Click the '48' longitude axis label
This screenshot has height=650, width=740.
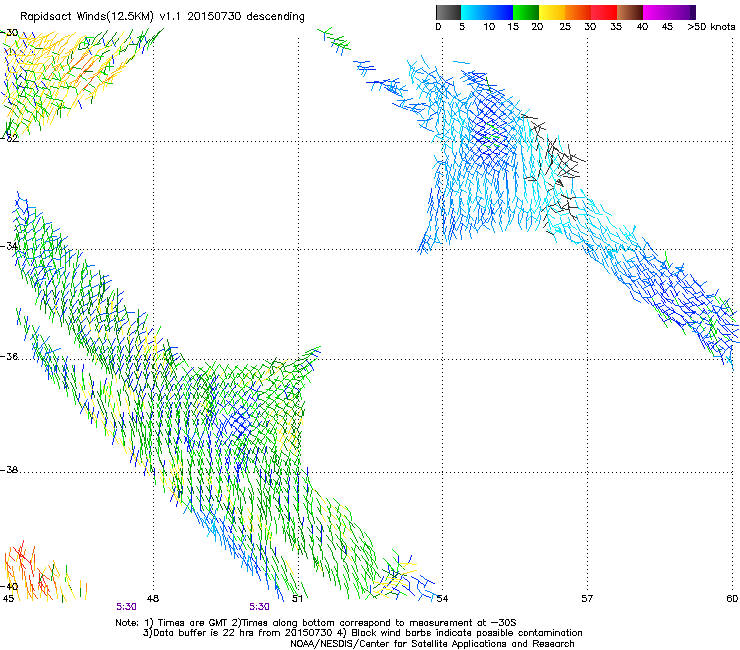[x=153, y=599]
